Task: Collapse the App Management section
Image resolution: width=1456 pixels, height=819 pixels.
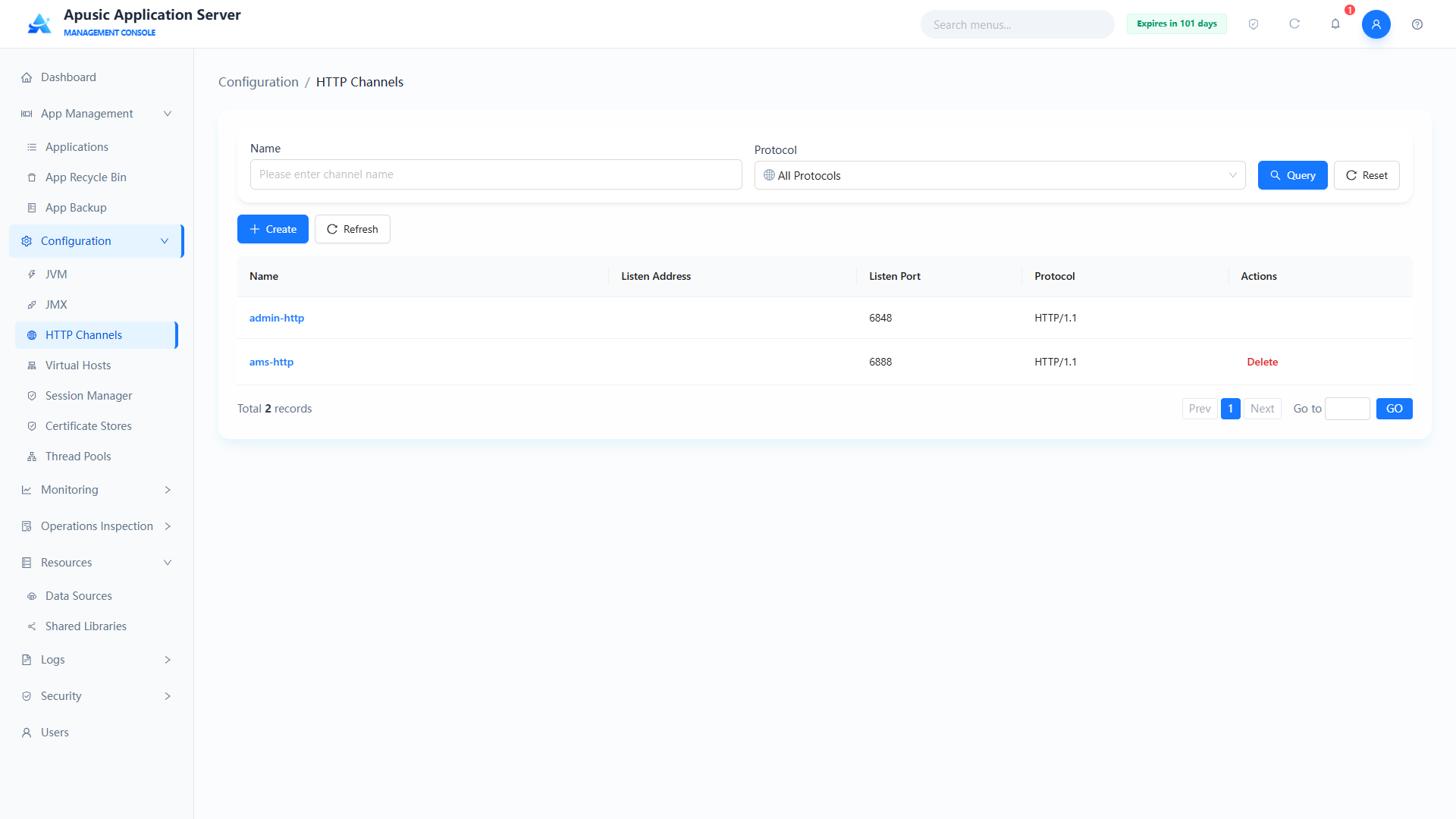Action: (x=97, y=114)
